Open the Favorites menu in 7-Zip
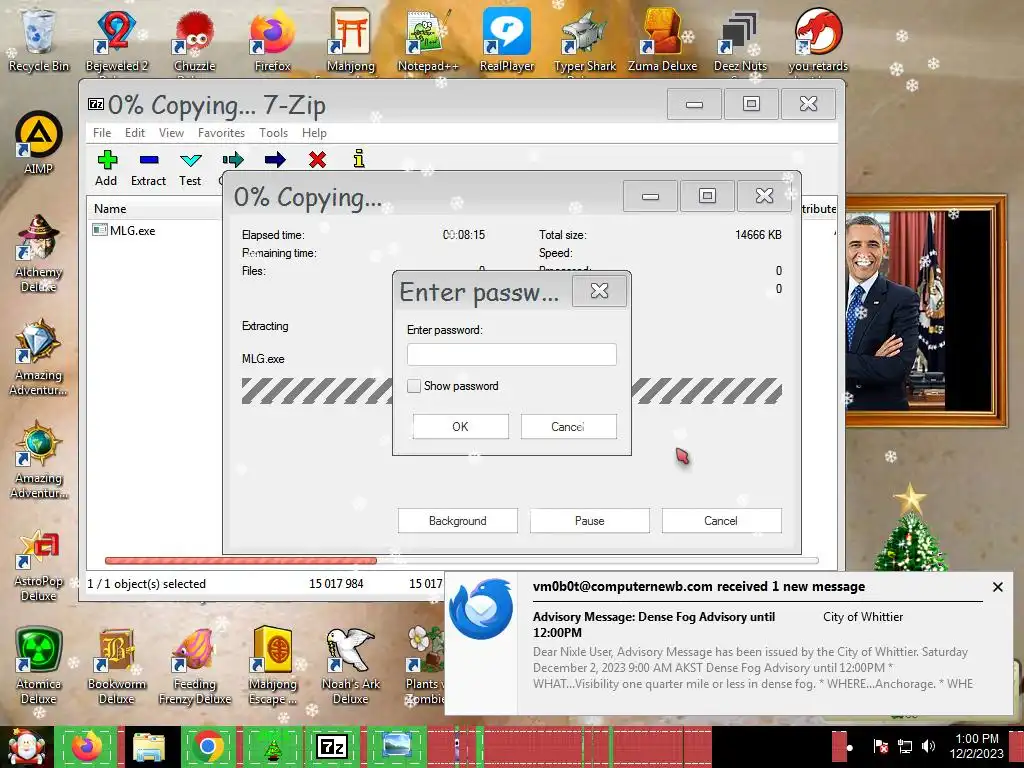Image resolution: width=1024 pixels, height=768 pixels. pyautogui.click(x=221, y=133)
